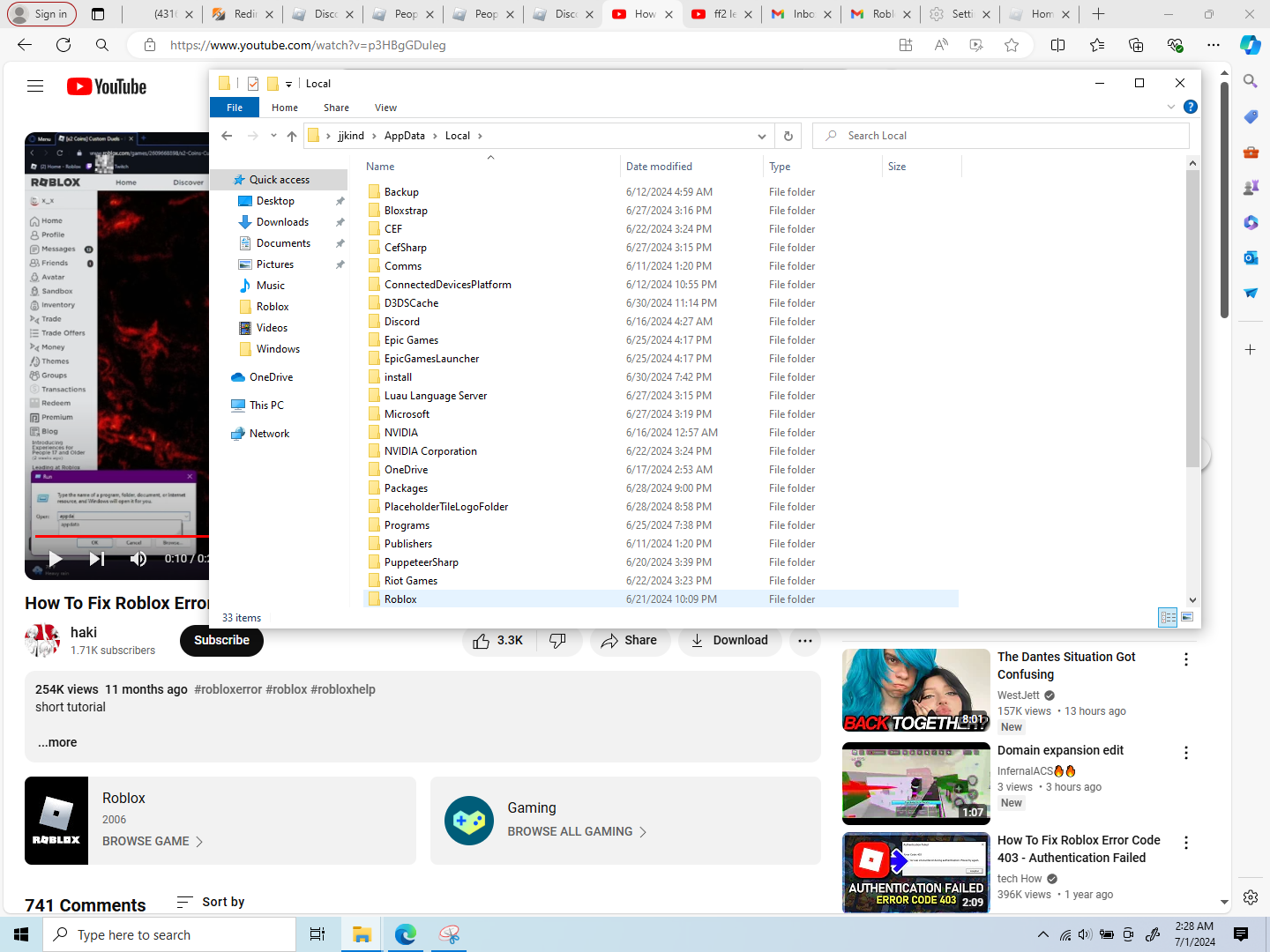Open Edge Split screen icon
Viewport: 1270px width, 952px height.
pyautogui.click(x=1058, y=45)
